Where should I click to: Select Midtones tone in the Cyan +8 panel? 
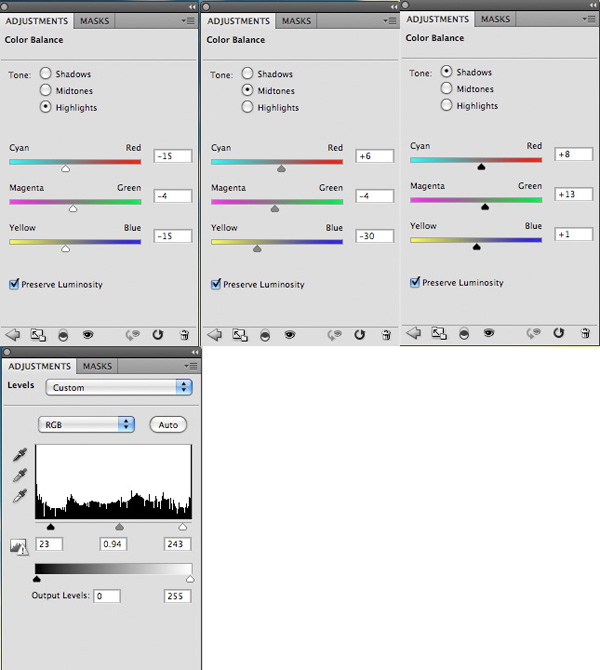click(x=446, y=88)
